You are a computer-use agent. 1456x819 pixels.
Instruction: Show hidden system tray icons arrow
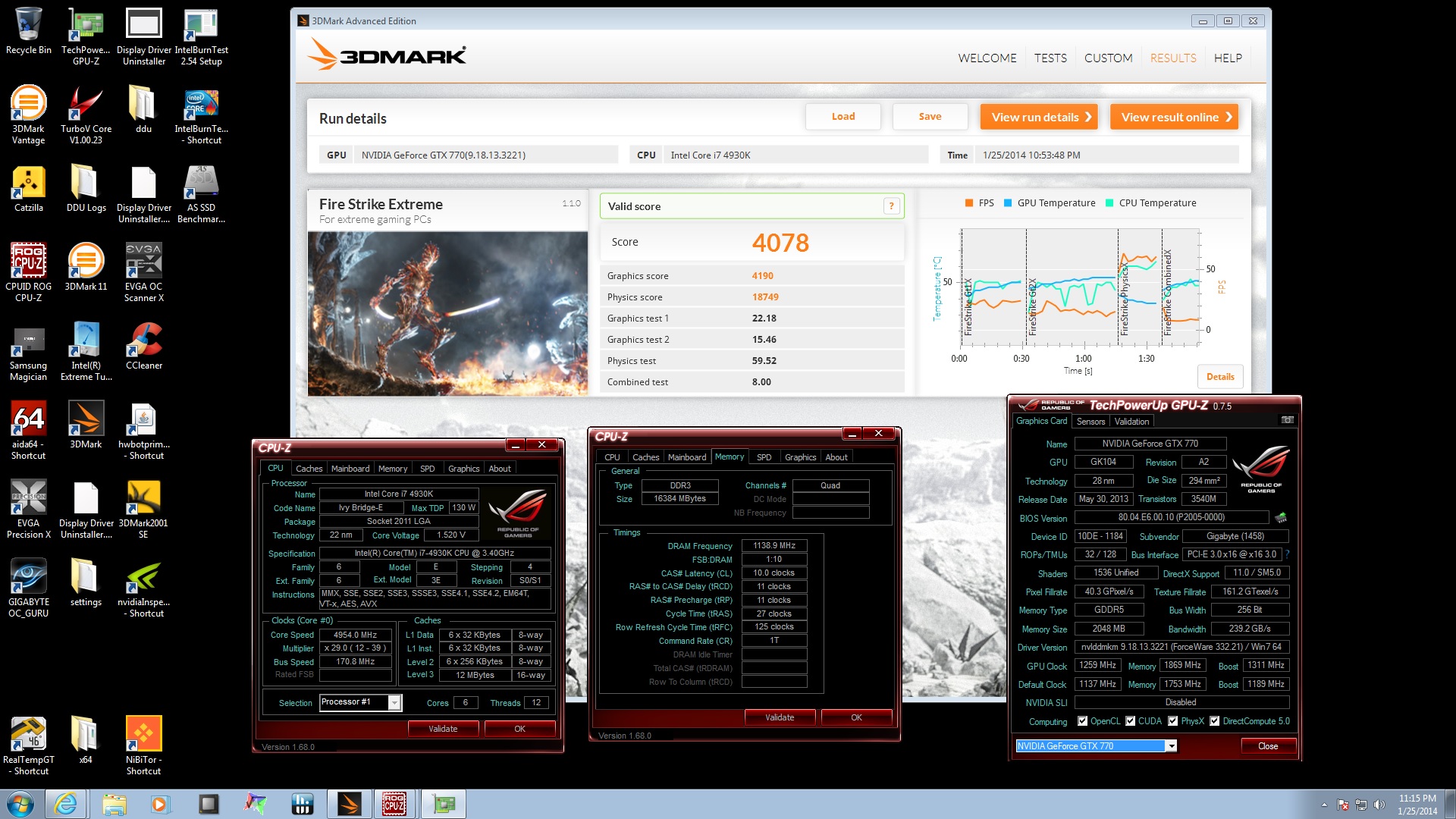coord(1324,805)
